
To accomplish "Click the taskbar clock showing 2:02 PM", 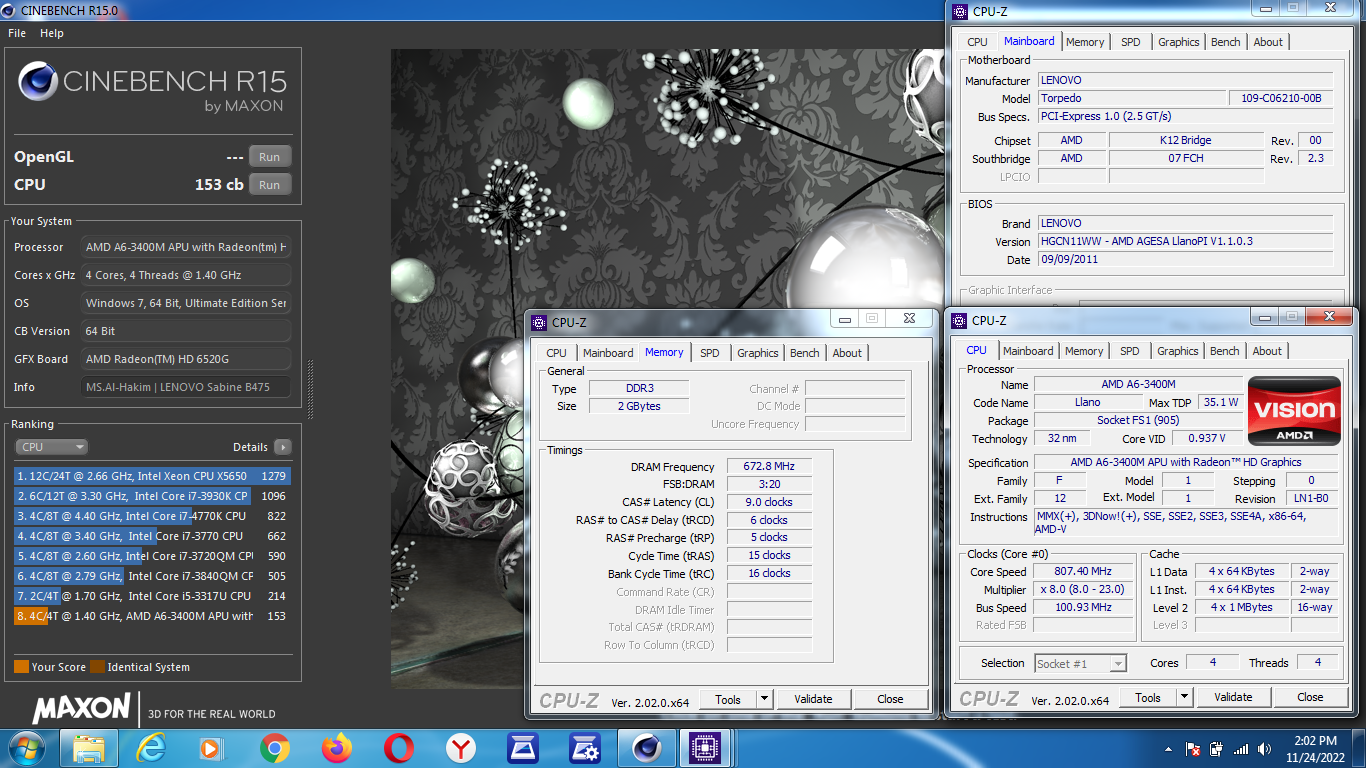I will pyautogui.click(x=1314, y=749).
